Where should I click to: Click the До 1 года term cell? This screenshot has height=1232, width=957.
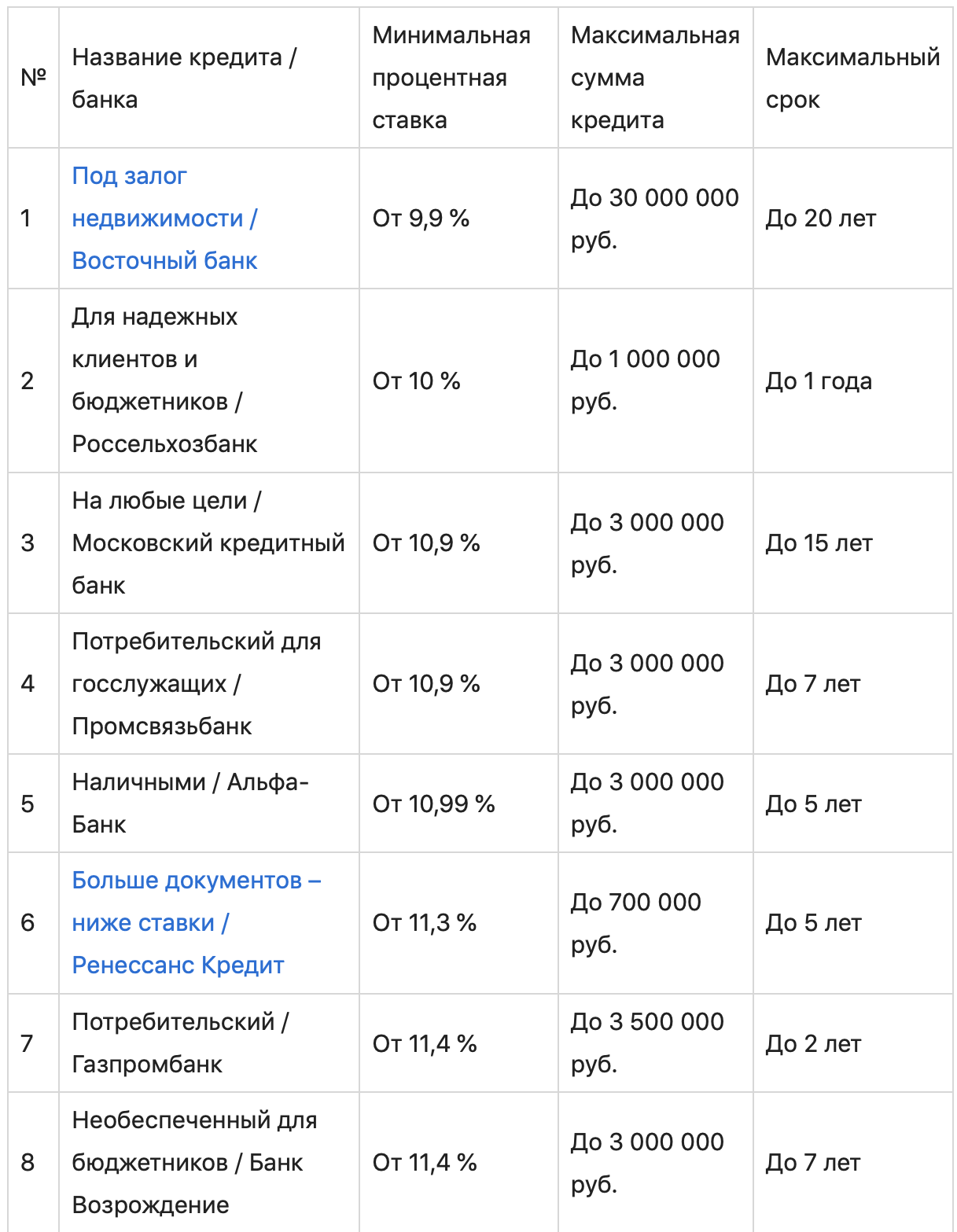tap(819, 381)
